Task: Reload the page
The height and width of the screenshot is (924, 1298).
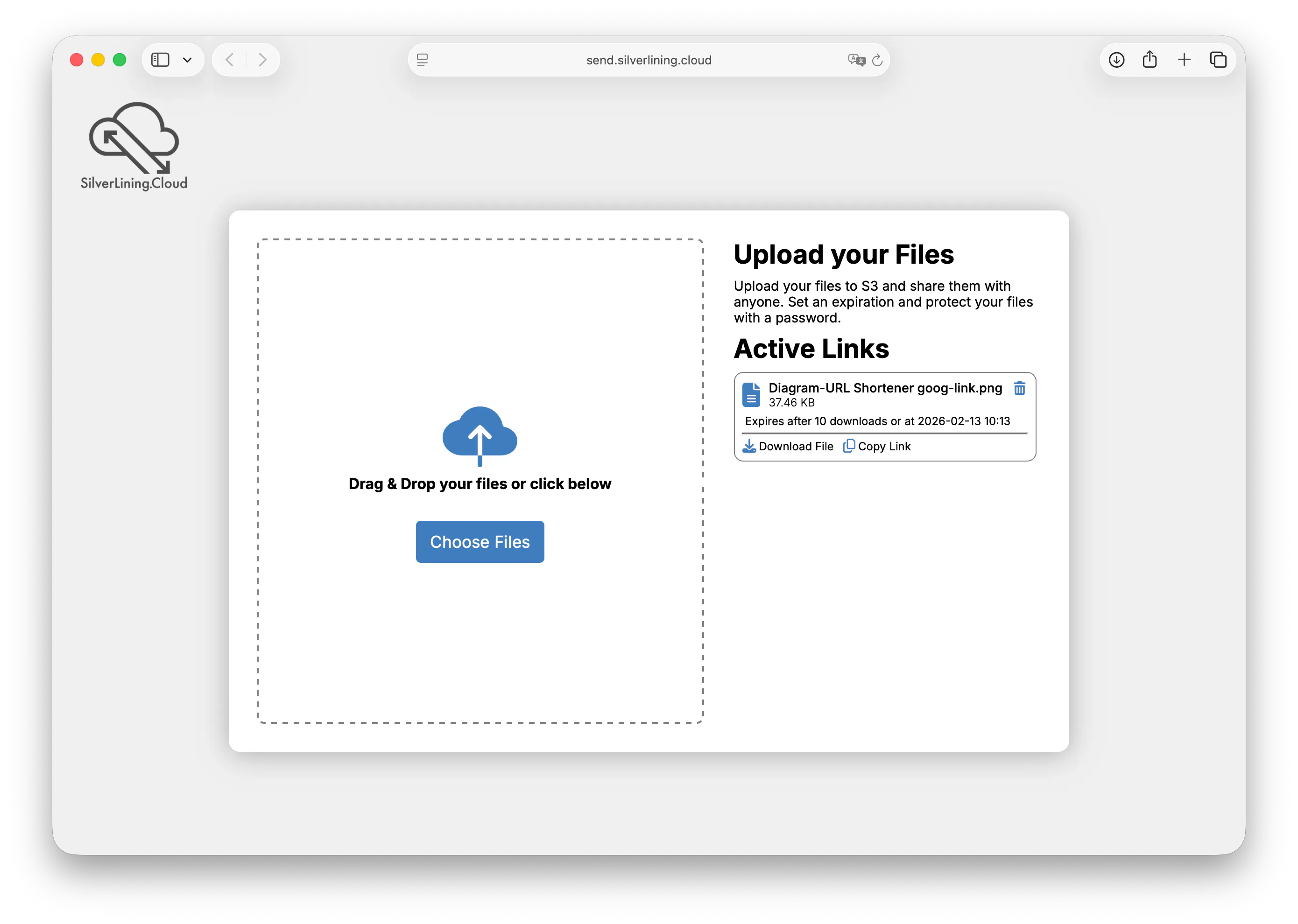Action: pyautogui.click(x=877, y=60)
